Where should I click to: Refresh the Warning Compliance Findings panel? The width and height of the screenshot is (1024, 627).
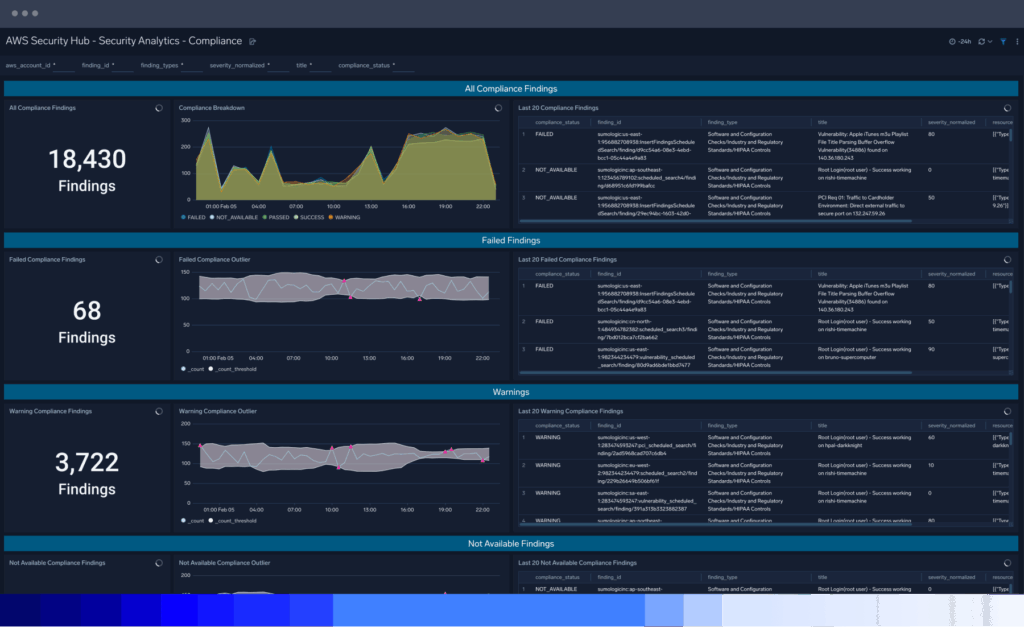click(158, 411)
